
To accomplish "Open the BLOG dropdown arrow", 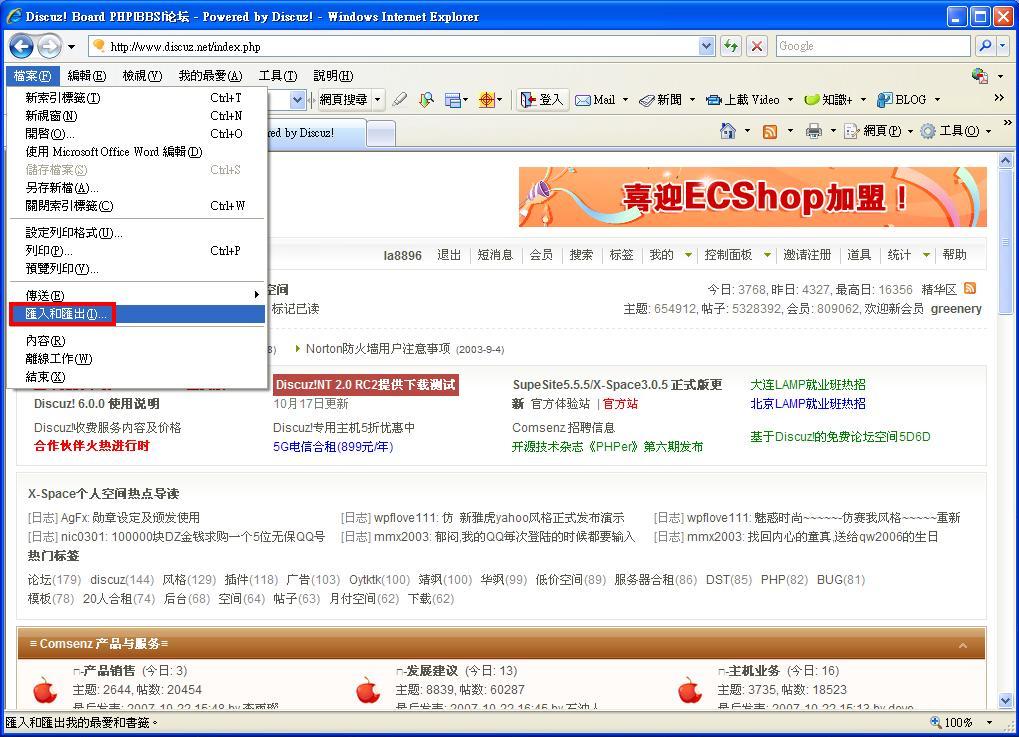I will [x=937, y=99].
